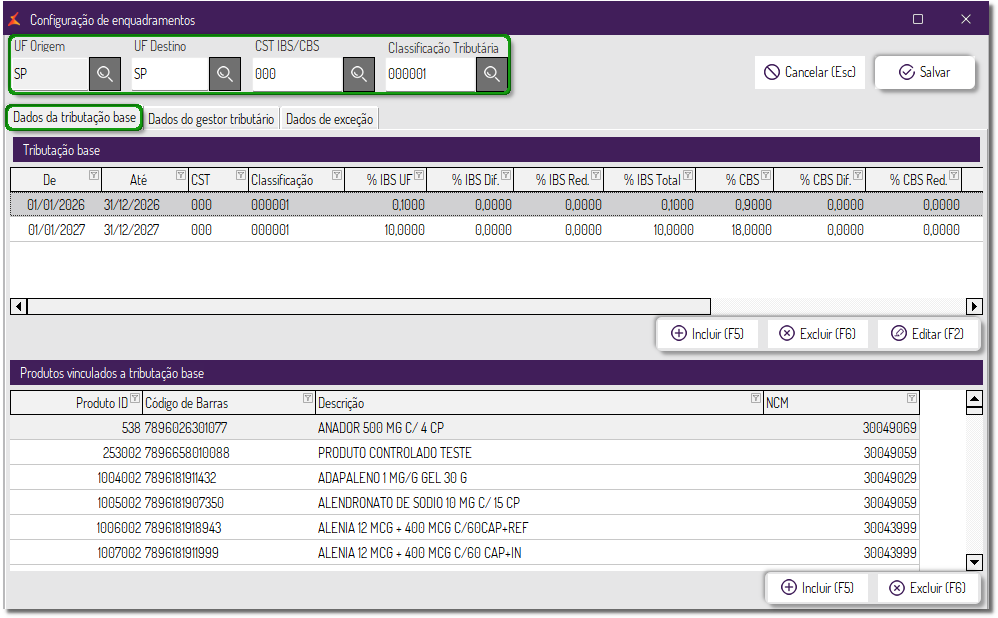The width and height of the screenshot is (998, 618).
Task: Click product list scroll down arrow
Action: pos(974,562)
